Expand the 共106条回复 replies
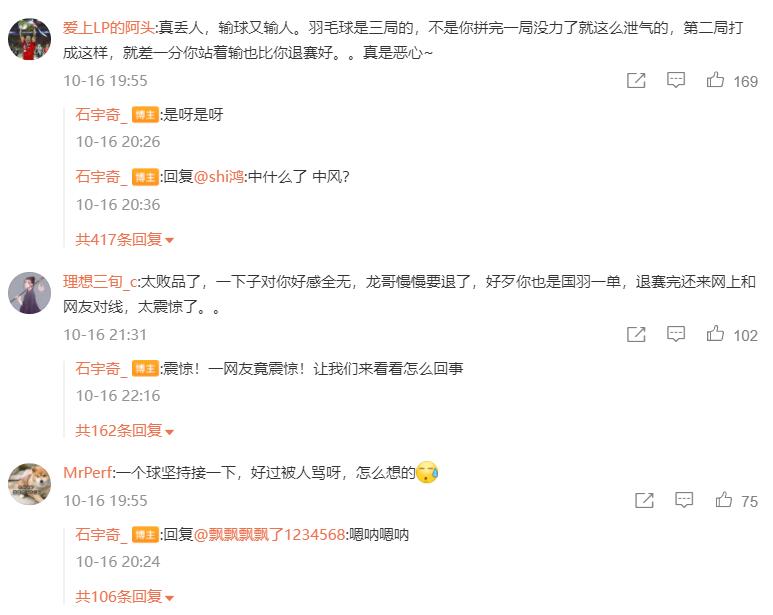 click(x=124, y=597)
